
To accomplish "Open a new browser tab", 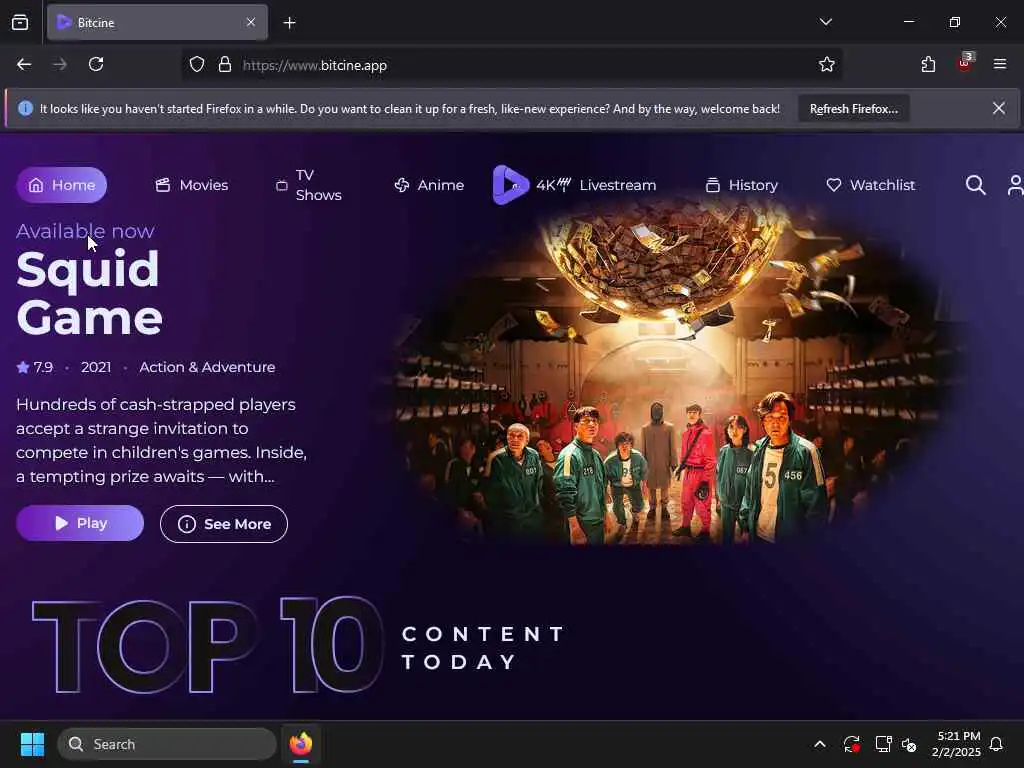I will pos(289,23).
